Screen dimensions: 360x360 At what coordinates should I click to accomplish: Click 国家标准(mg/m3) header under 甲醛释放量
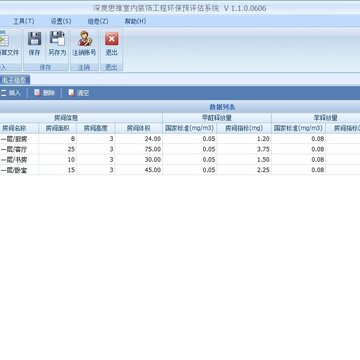(x=189, y=128)
